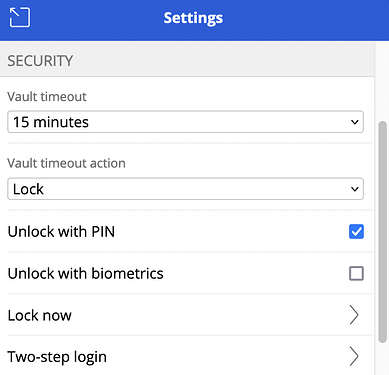Click the settings list scrollbar thumb
389x375 pixels.
coord(383,232)
